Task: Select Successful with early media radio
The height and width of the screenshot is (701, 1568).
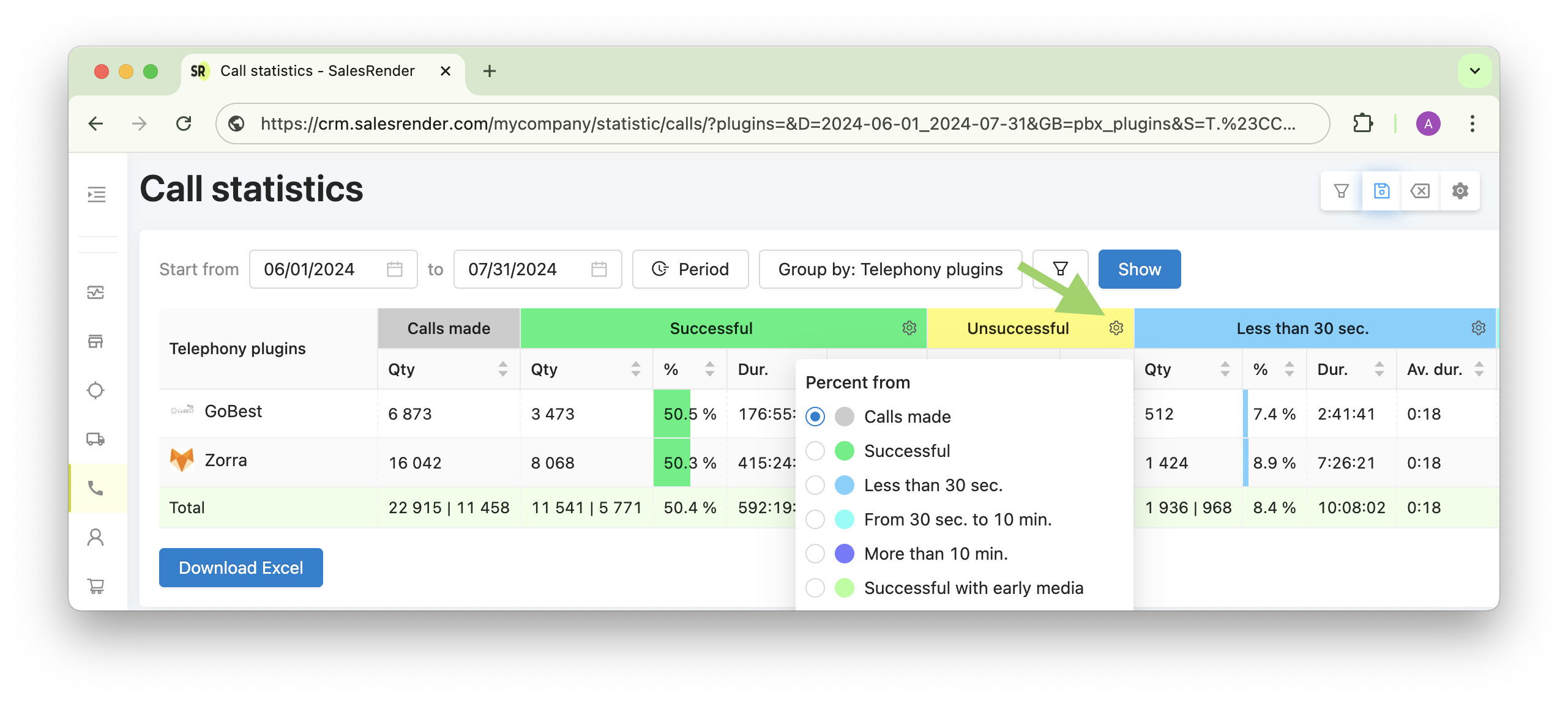Action: click(815, 588)
